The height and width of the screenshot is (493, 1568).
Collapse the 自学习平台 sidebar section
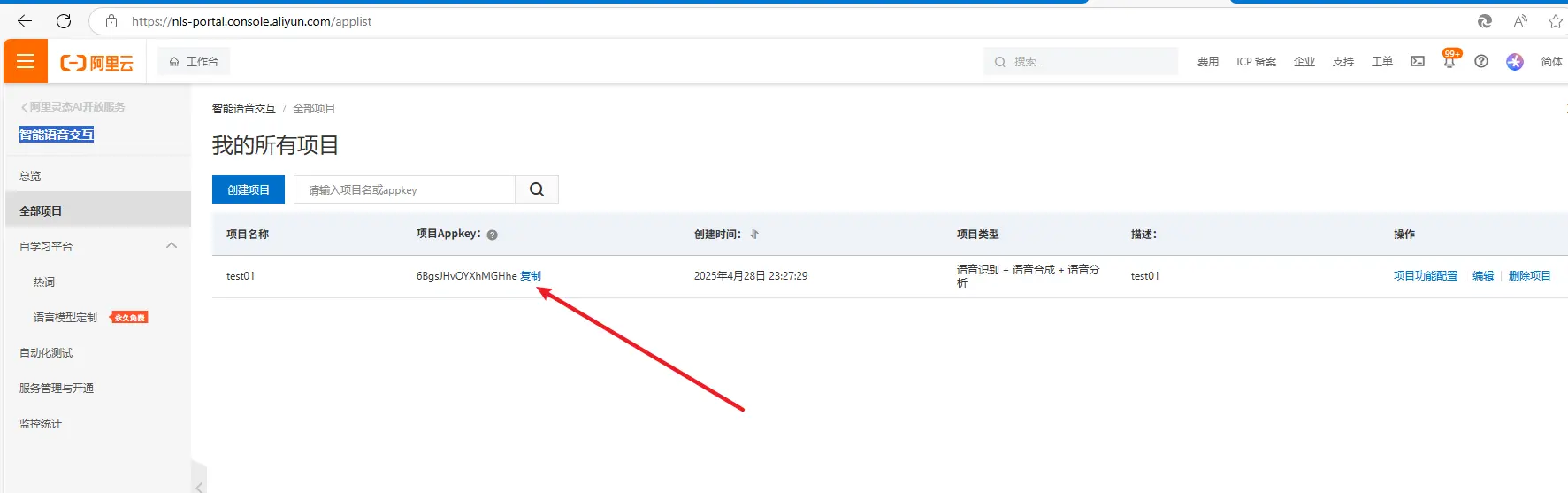pyautogui.click(x=172, y=246)
